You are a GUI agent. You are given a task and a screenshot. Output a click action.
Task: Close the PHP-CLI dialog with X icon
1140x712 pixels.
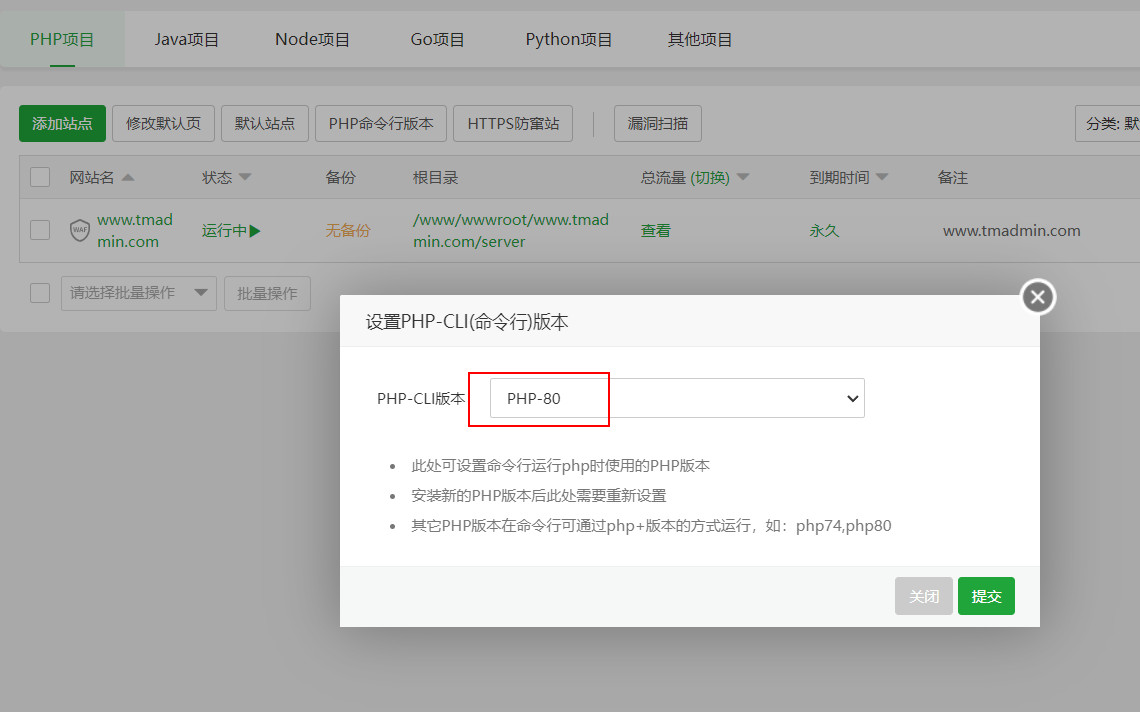[1038, 297]
